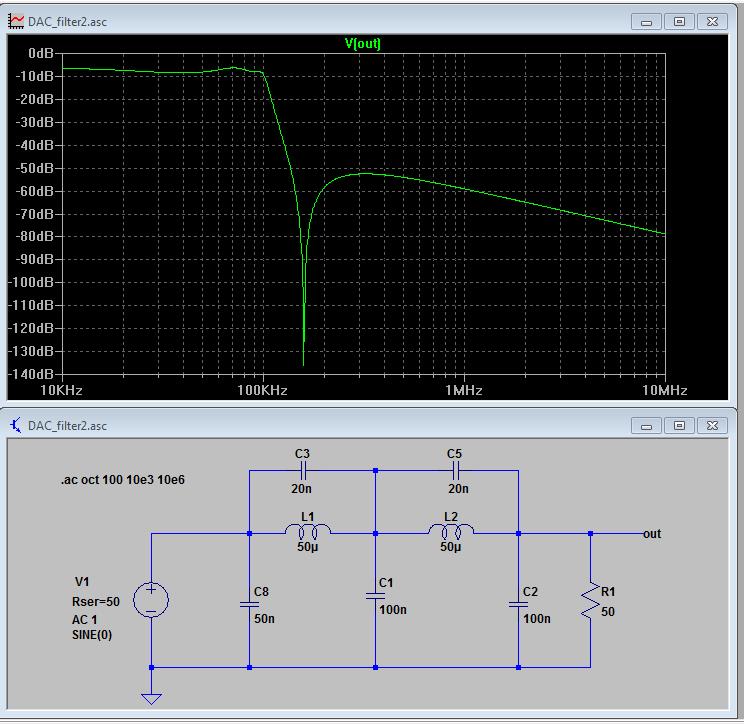The height and width of the screenshot is (724, 744).
Task: Select the C3 capacitor symbol
Action: [x=303, y=469]
